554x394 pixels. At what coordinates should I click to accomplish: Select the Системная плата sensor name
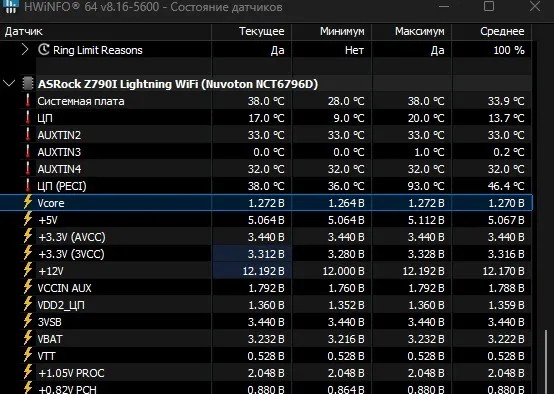click(x=81, y=101)
